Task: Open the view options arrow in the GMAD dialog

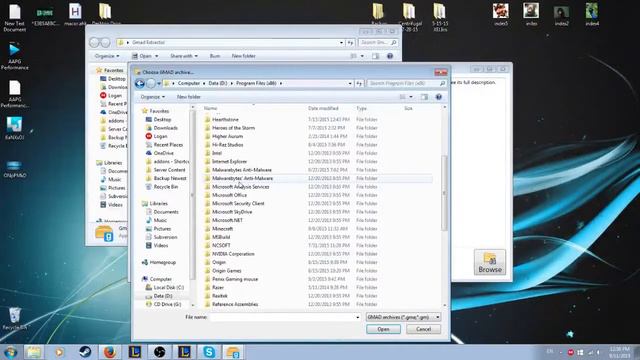Action: [x=411, y=97]
